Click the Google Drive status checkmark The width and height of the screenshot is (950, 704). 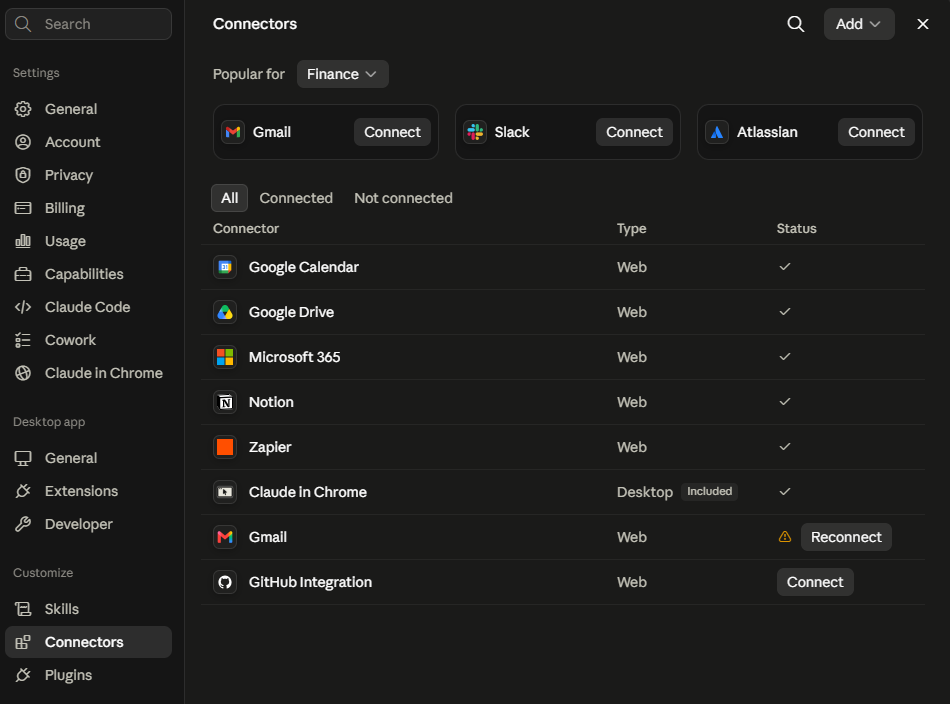(785, 311)
